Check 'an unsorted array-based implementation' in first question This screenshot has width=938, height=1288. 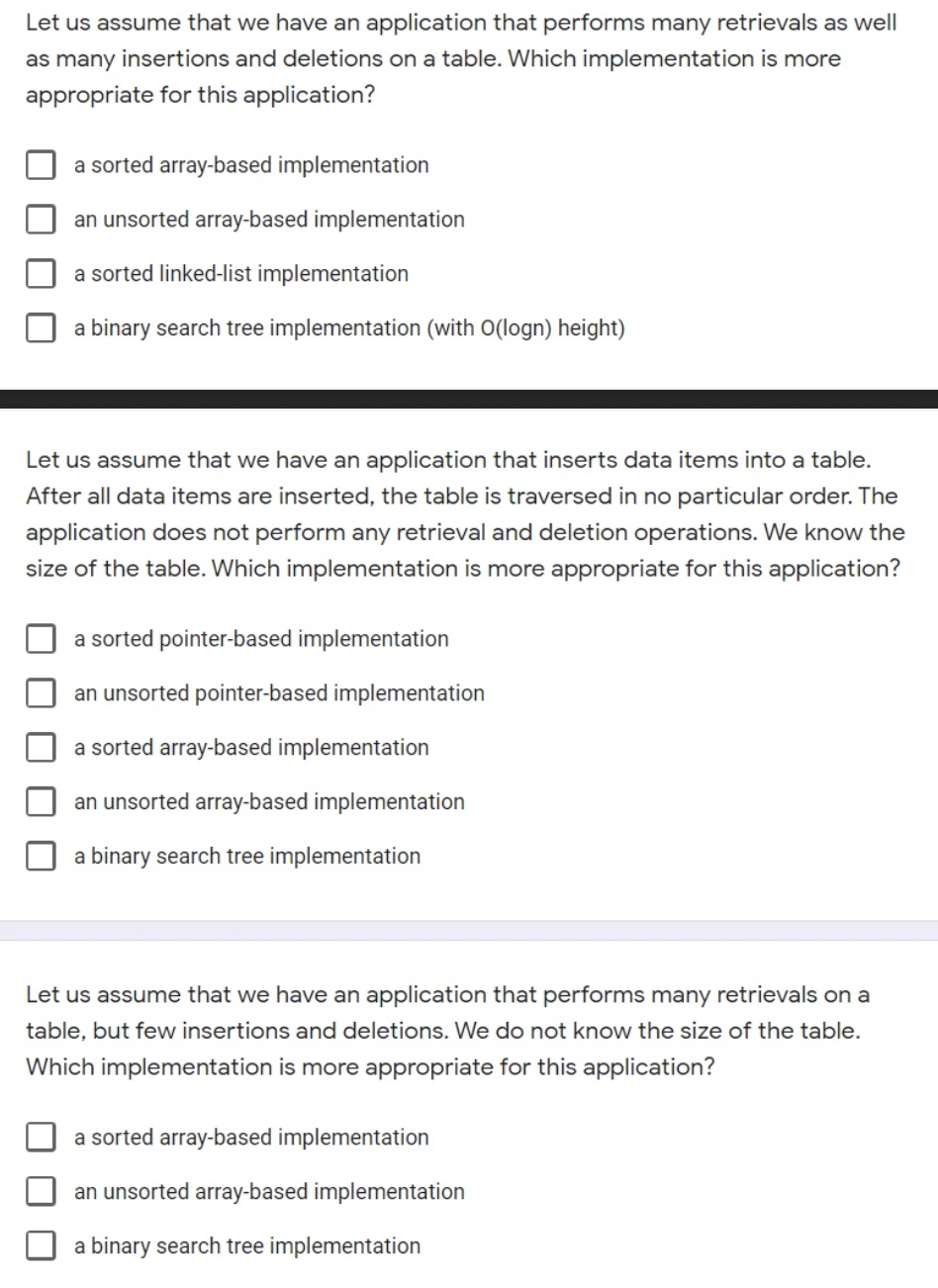(40, 220)
